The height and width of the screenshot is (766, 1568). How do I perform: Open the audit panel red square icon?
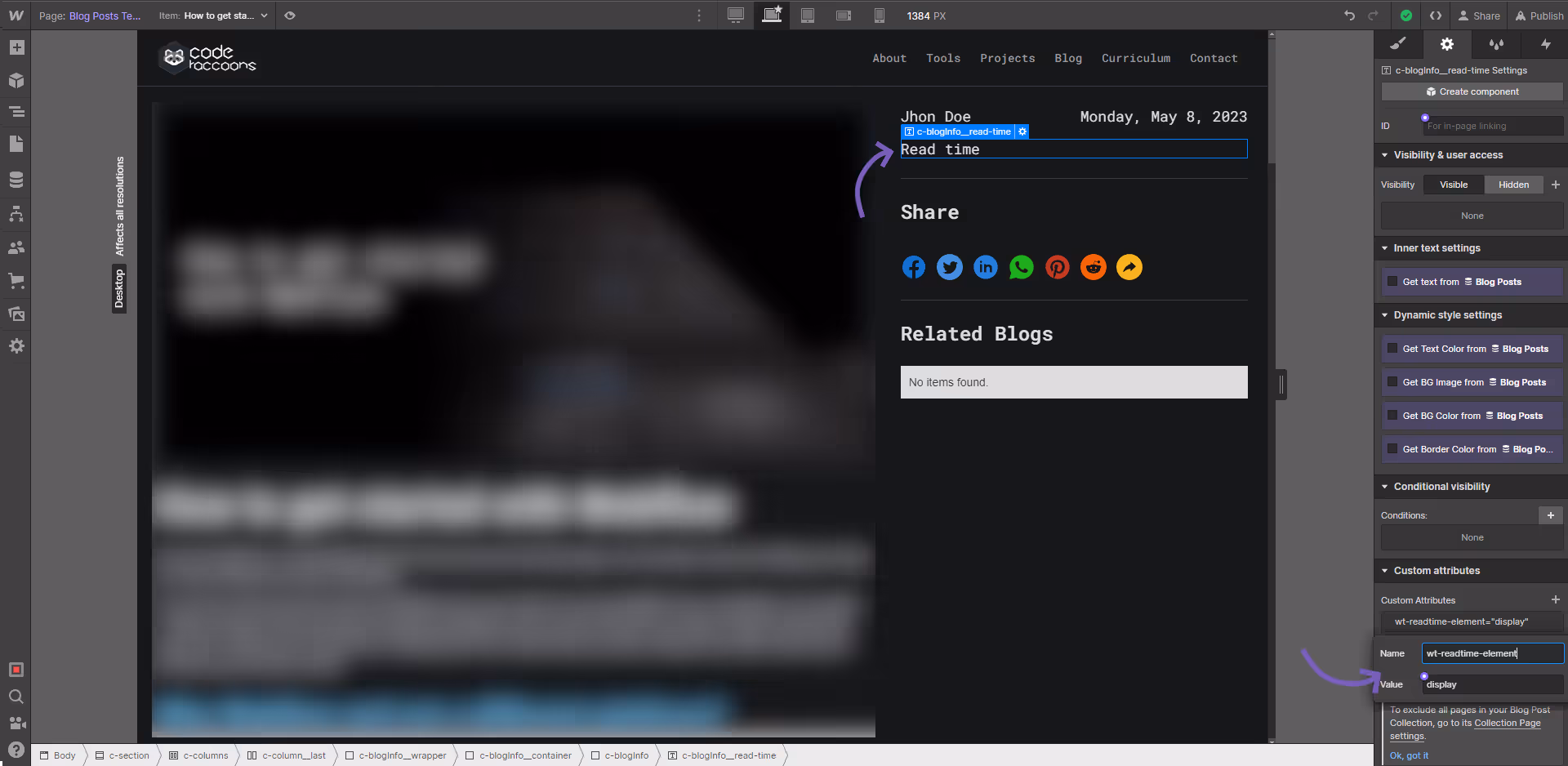pos(16,670)
